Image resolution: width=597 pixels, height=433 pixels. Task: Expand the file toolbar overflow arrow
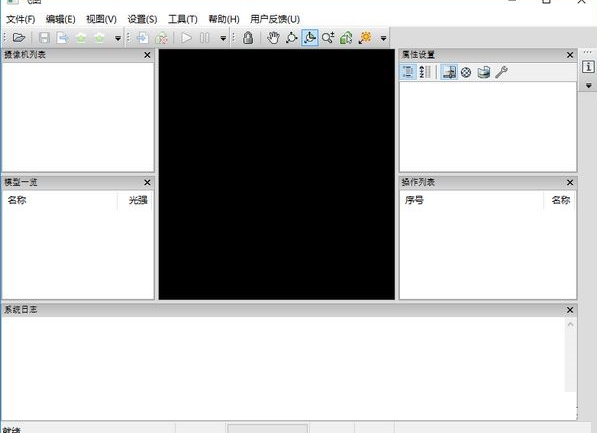point(118,38)
